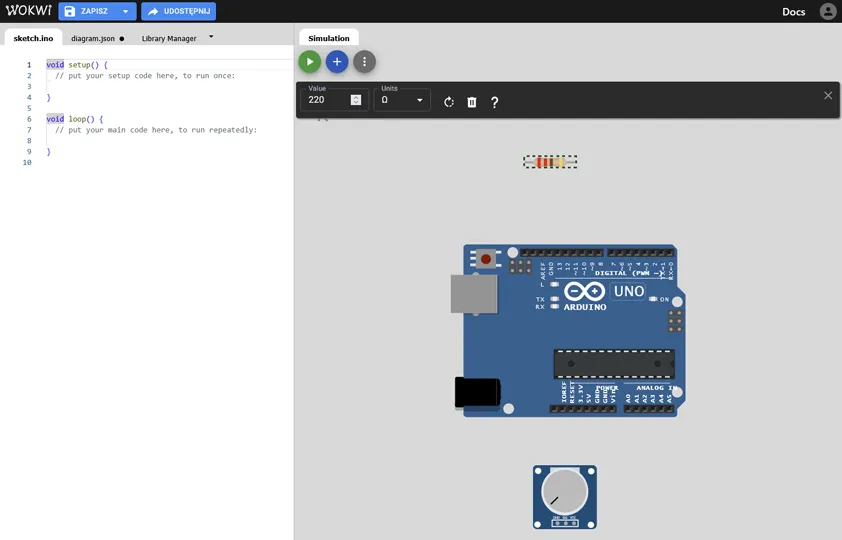Start the simulation with the green play button
This screenshot has width=842, height=540.
(x=310, y=62)
